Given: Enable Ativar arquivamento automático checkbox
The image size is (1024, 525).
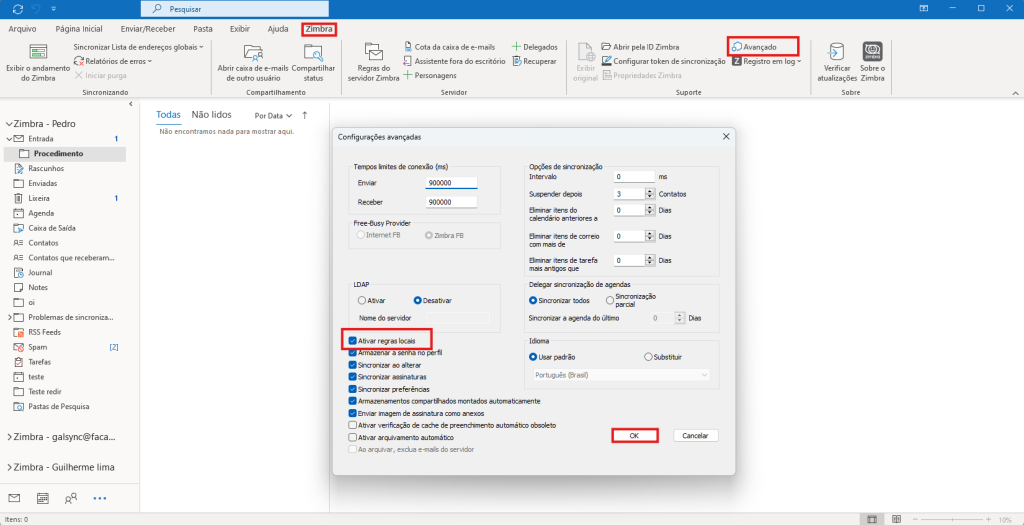Looking at the screenshot, I should pos(352,437).
